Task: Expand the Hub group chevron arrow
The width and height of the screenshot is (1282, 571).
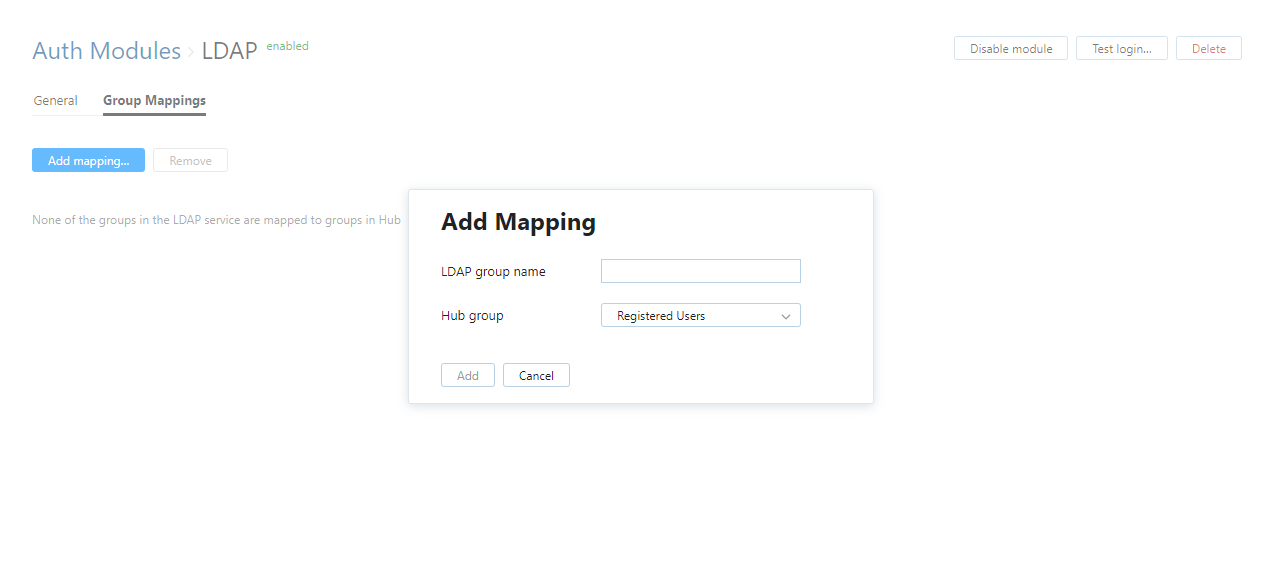Action: (x=785, y=316)
